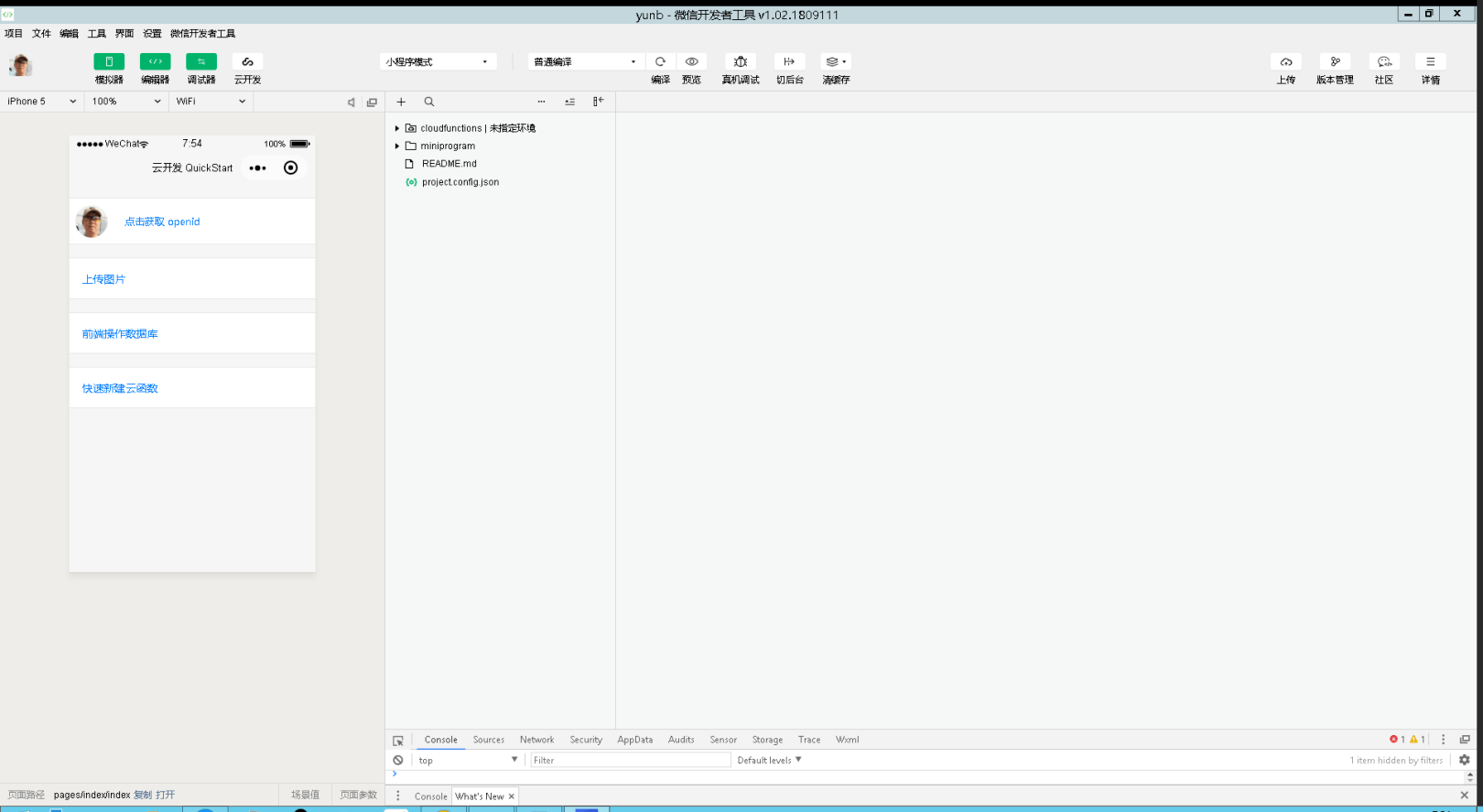Open file tree more options ellipsis
The height and width of the screenshot is (812, 1483).
coord(541,102)
